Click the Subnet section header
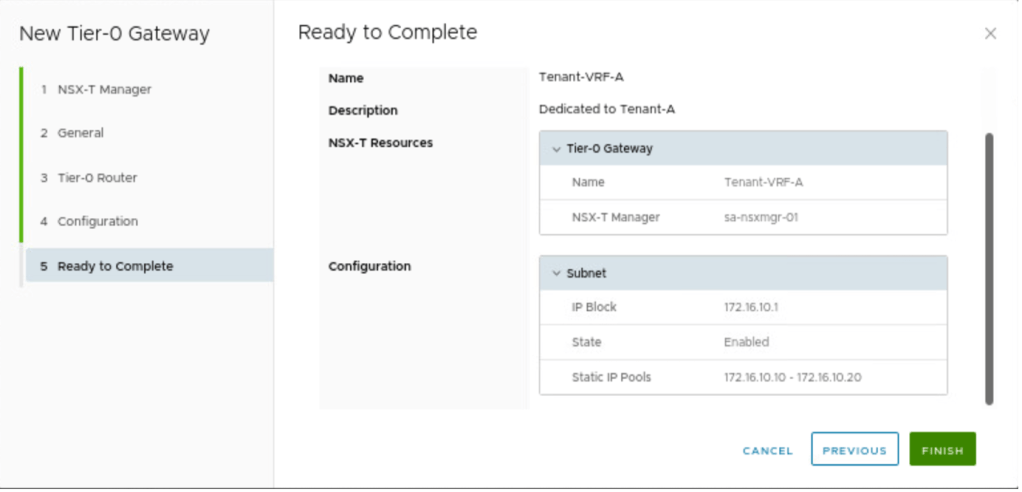The height and width of the screenshot is (492, 1022). [x=586, y=273]
